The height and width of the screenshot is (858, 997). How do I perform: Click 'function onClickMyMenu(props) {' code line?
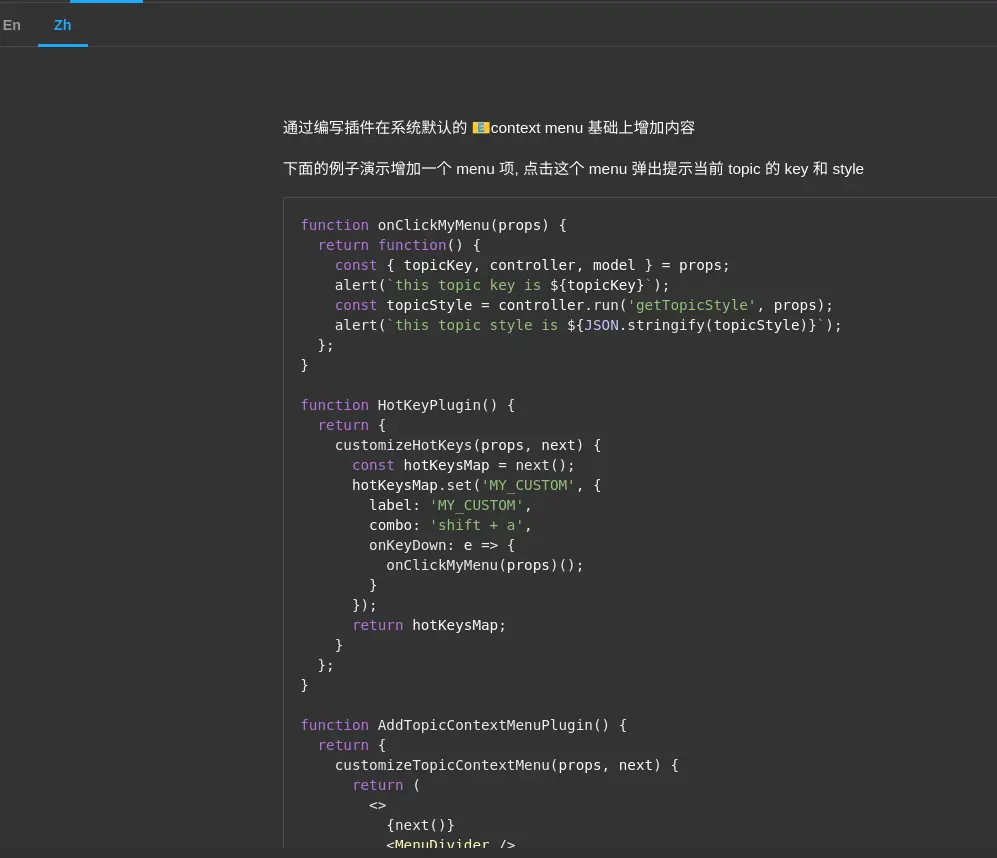click(434, 225)
